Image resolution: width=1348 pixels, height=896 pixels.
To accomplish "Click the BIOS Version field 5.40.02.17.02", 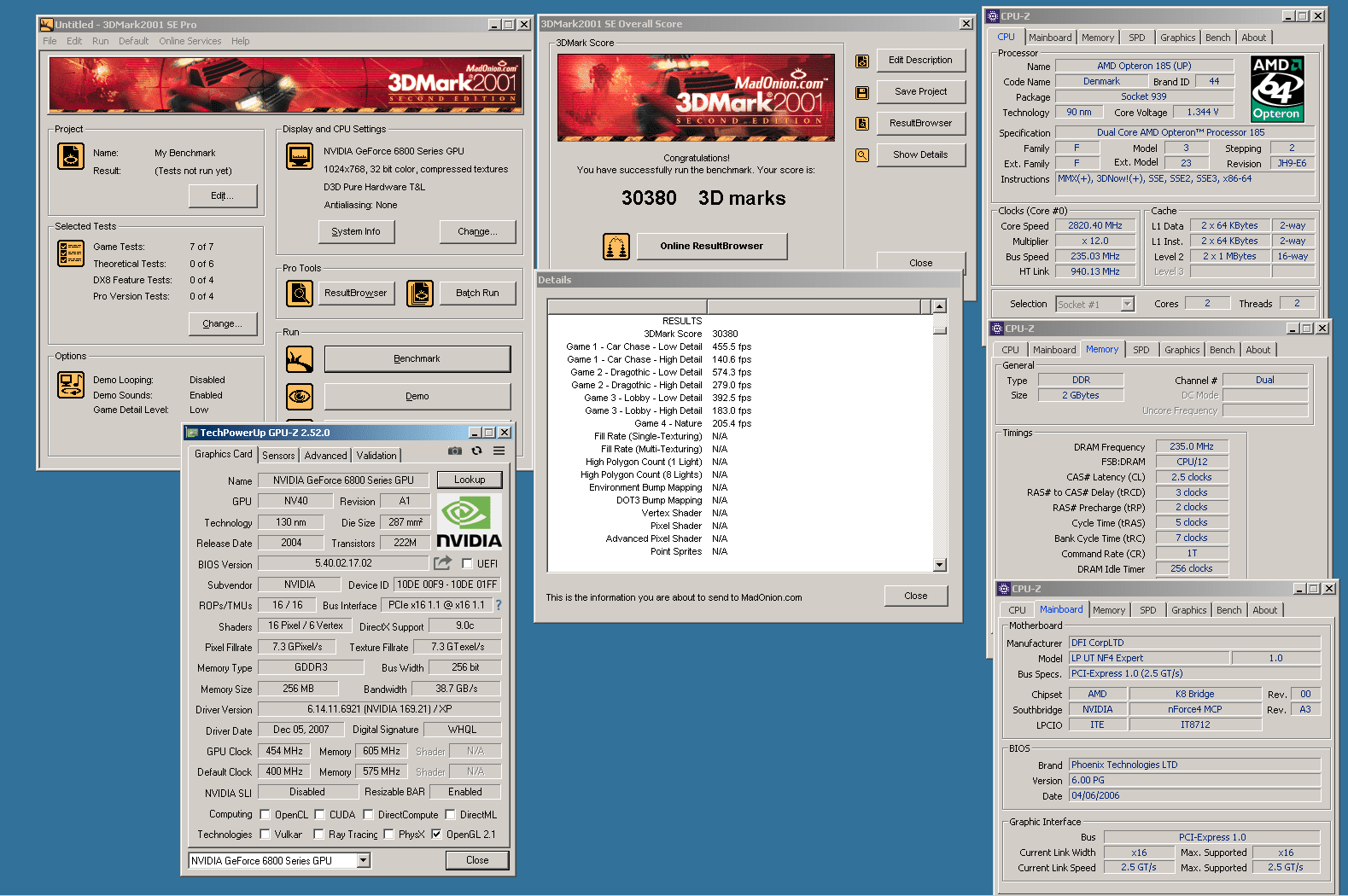I will [x=343, y=563].
